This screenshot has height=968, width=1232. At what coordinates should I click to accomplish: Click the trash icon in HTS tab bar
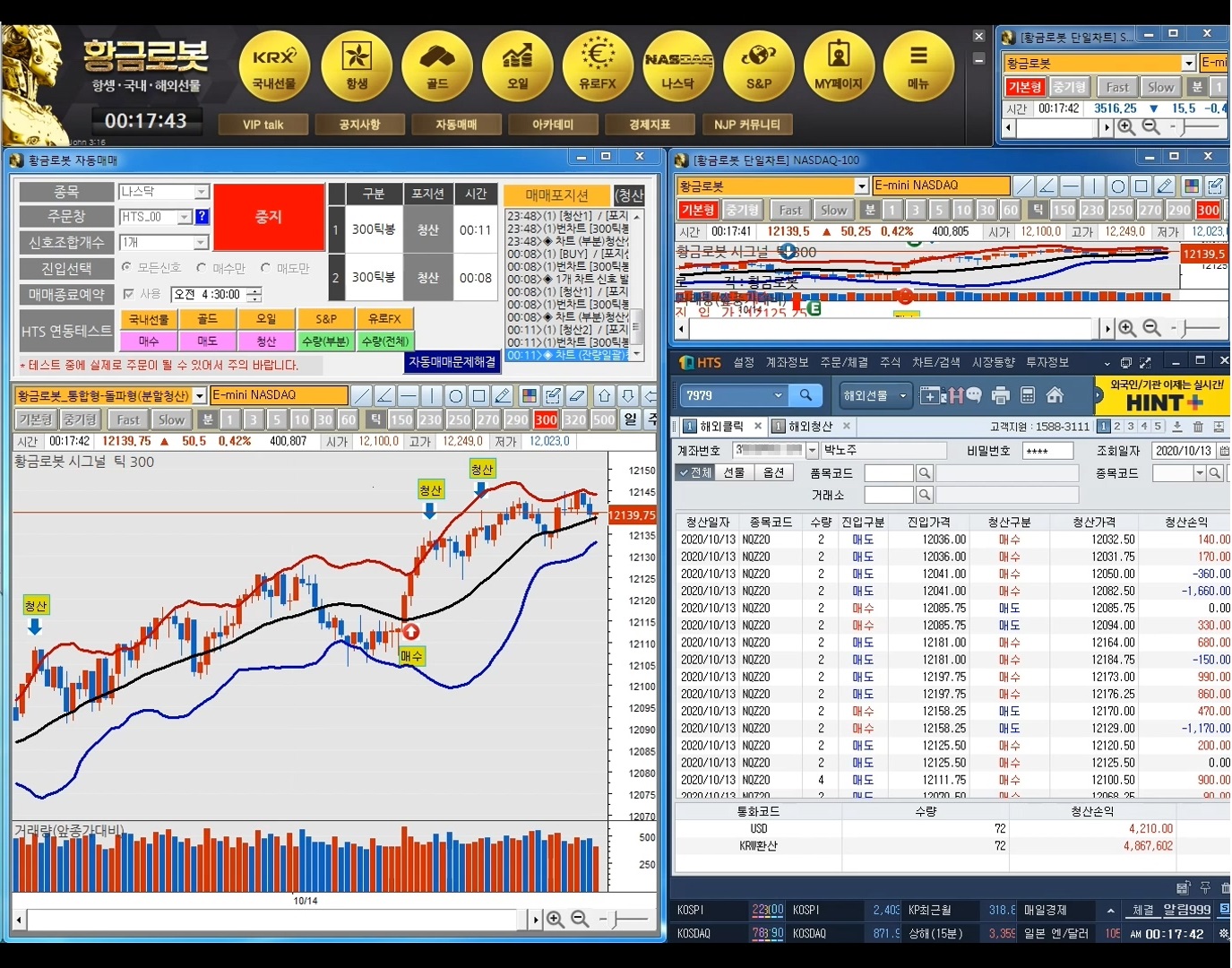[x=1198, y=427]
